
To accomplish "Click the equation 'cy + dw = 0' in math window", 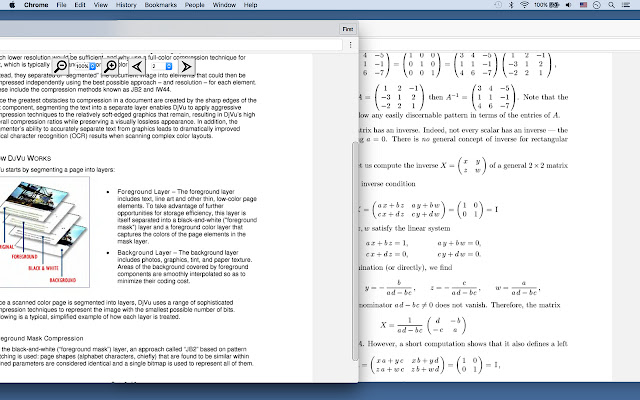I will (x=459, y=254).
